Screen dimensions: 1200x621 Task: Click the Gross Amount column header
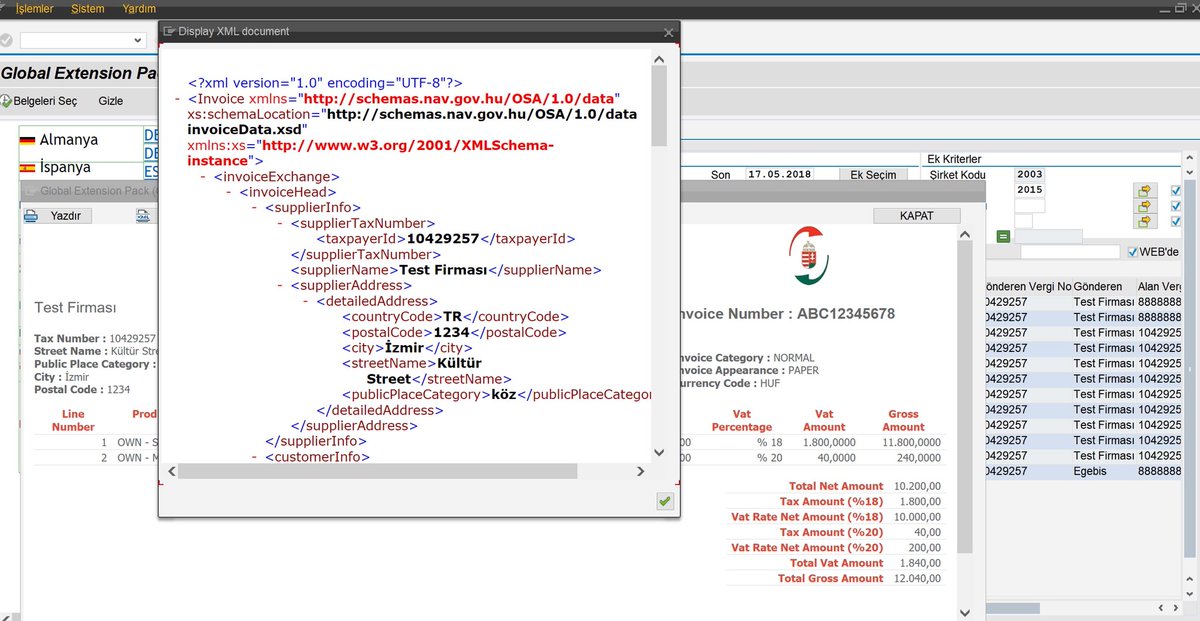point(904,420)
